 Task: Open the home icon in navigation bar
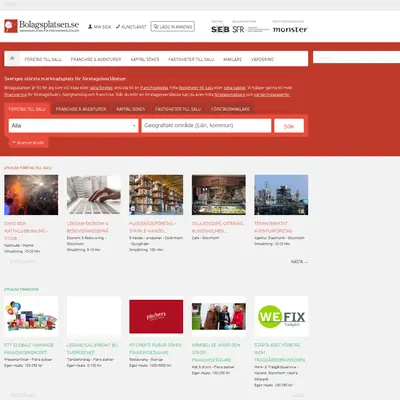[x=12, y=58]
